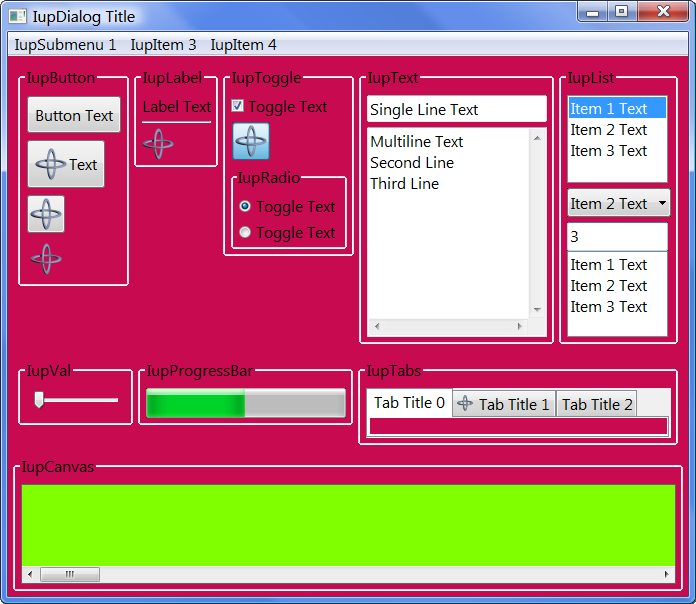Select the first Toggle Text radio button

pyautogui.click(x=245, y=206)
